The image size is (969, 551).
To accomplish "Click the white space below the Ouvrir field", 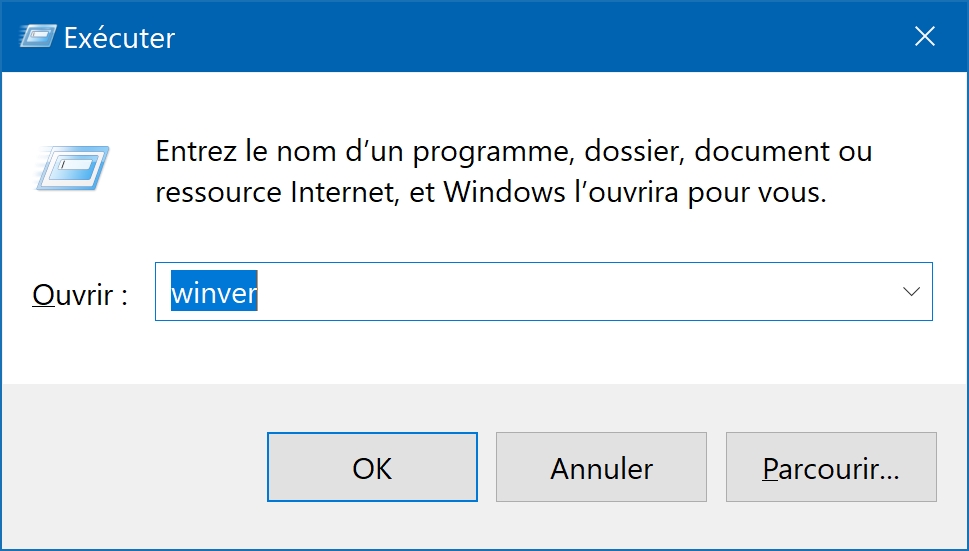I will pos(484,352).
